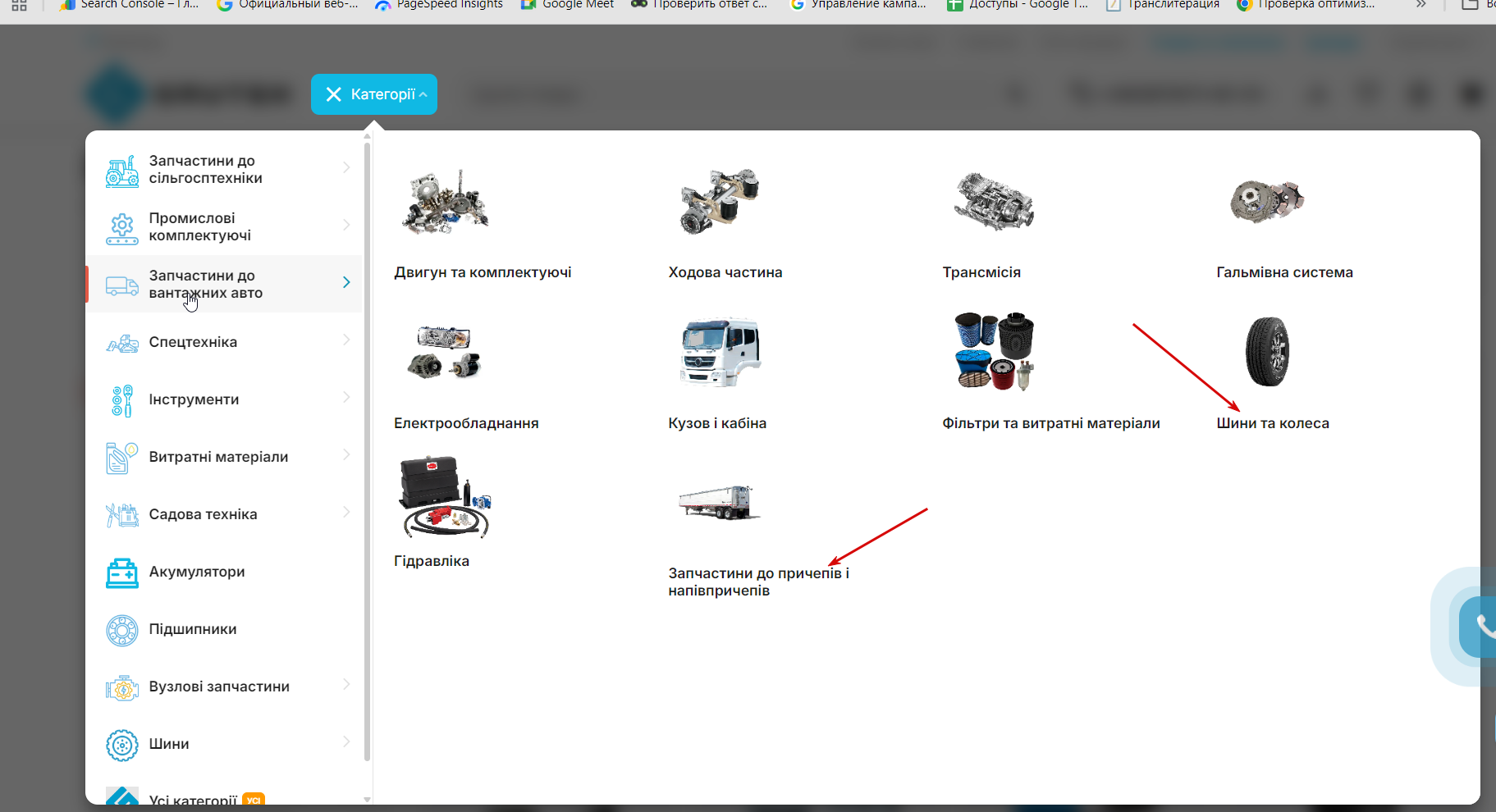
Task: Open Фільтри та витратні матеріали link
Action: (x=1051, y=423)
